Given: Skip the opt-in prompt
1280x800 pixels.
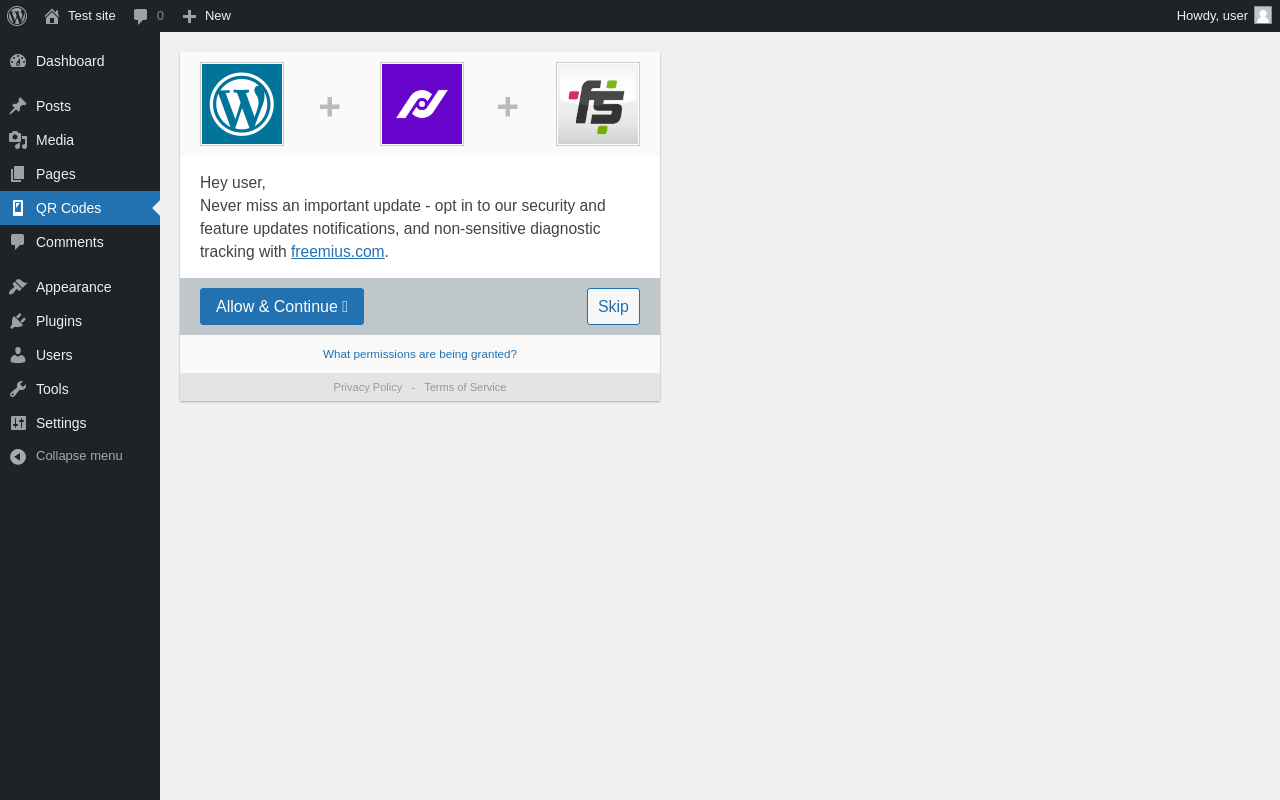Looking at the screenshot, I should point(613,306).
